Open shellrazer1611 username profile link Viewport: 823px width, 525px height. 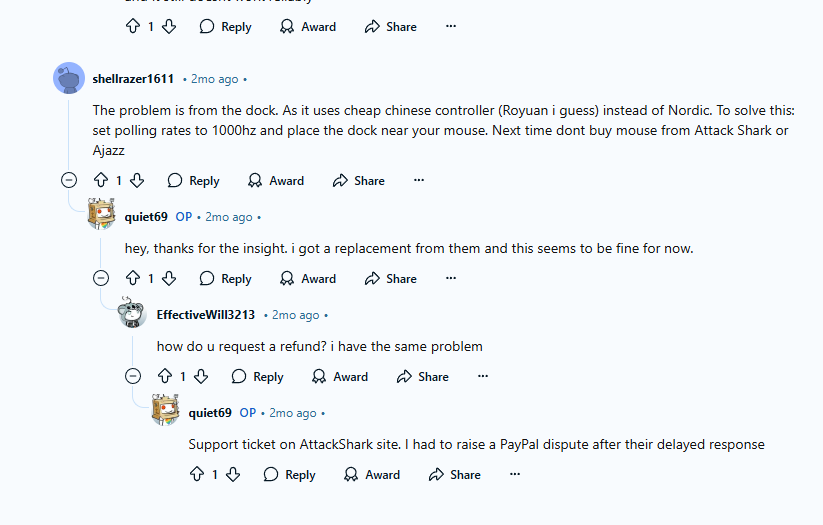tap(133, 79)
